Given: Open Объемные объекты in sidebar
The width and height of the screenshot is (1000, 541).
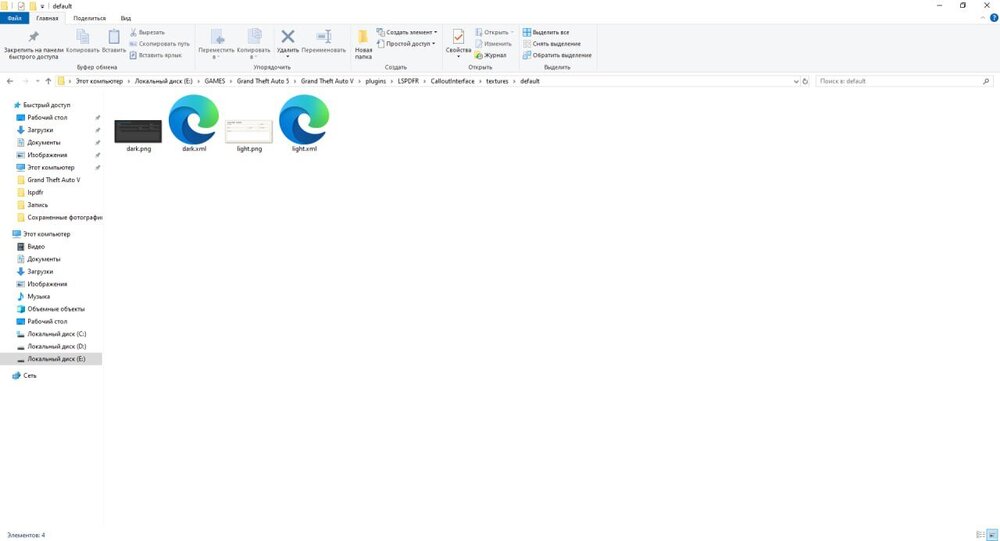Looking at the screenshot, I should coord(55,309).
